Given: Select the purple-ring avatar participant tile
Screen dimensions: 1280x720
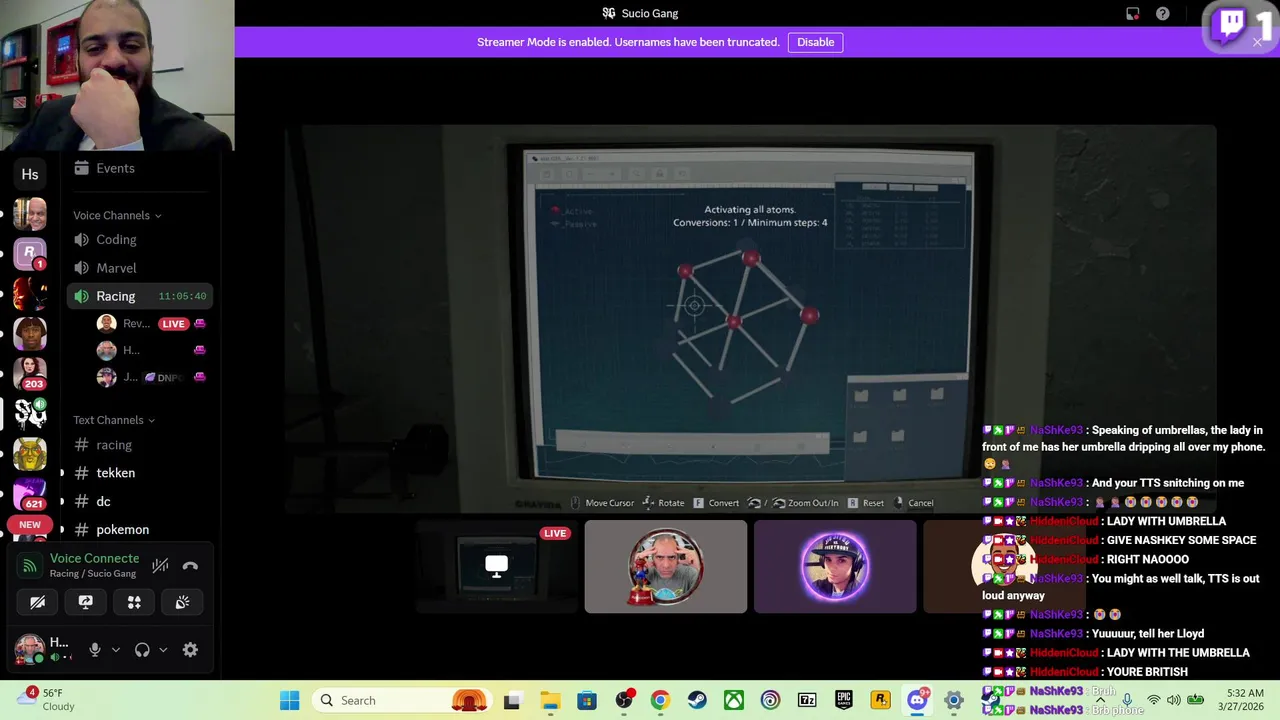Looking at the screenshot, I should coord(835,566).
